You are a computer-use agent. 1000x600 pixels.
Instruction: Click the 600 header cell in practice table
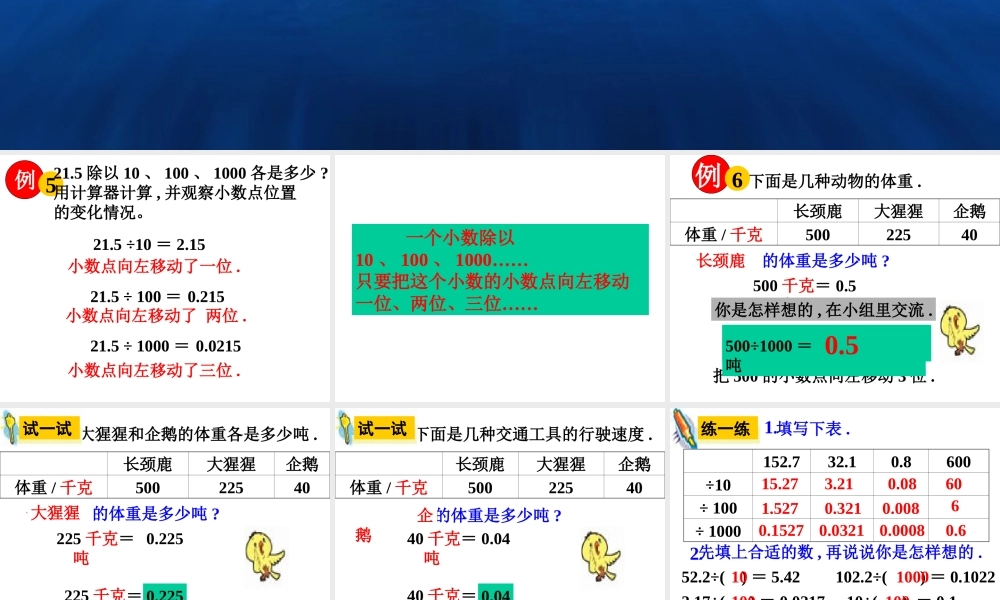958,462
